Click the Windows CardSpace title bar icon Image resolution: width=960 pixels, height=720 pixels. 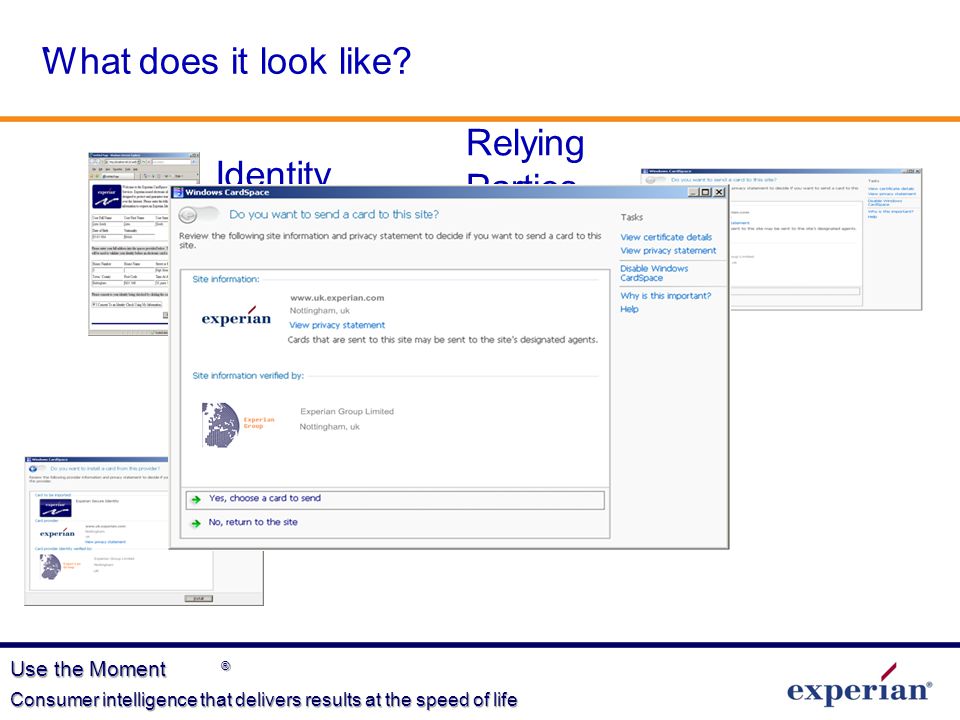pyautogui.click(x=178, y=192)
